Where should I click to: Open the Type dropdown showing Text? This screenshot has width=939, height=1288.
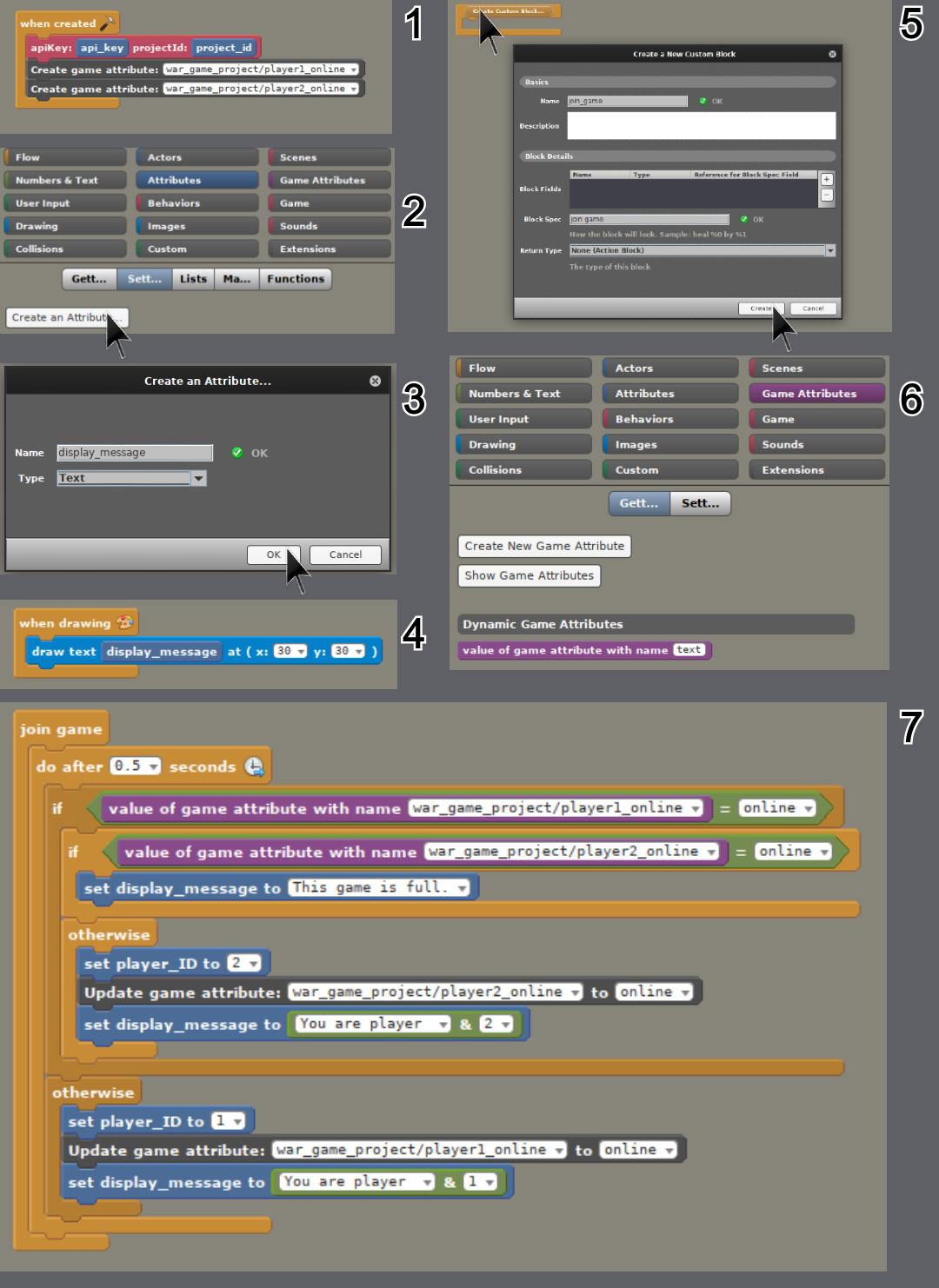(x=200, y=478)
